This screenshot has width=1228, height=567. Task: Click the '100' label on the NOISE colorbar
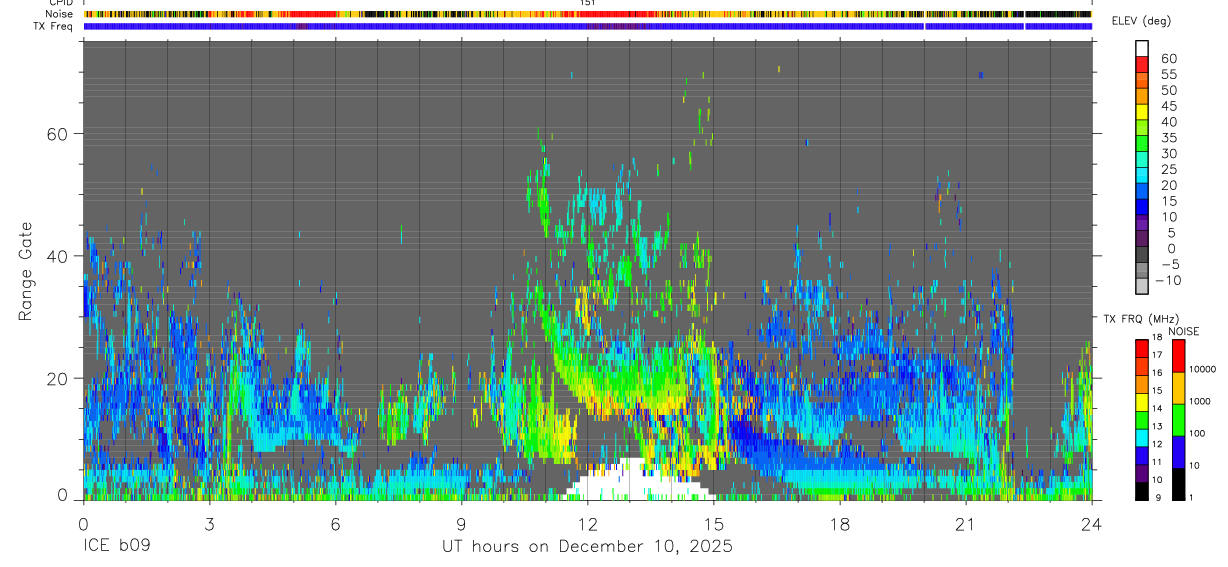(x=1197, y=433)
